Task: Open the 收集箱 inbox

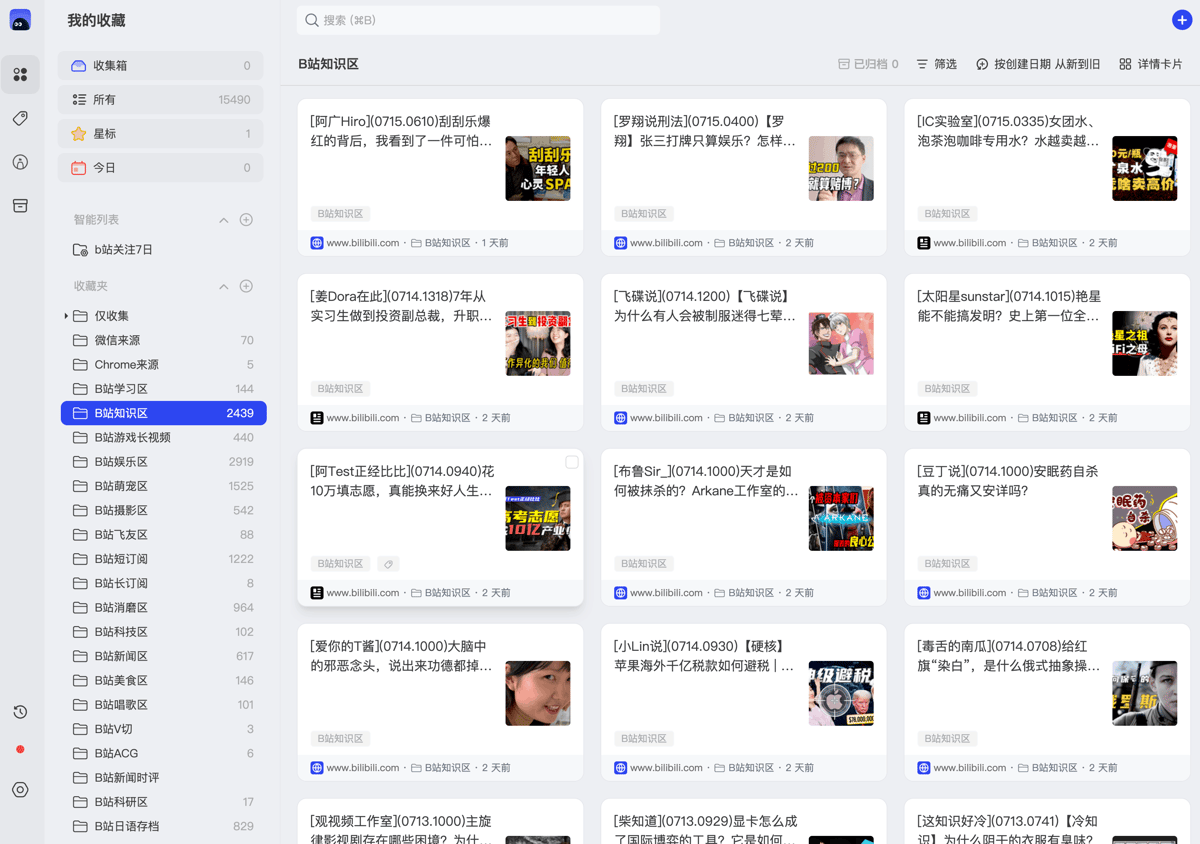Action: point(161,66)
